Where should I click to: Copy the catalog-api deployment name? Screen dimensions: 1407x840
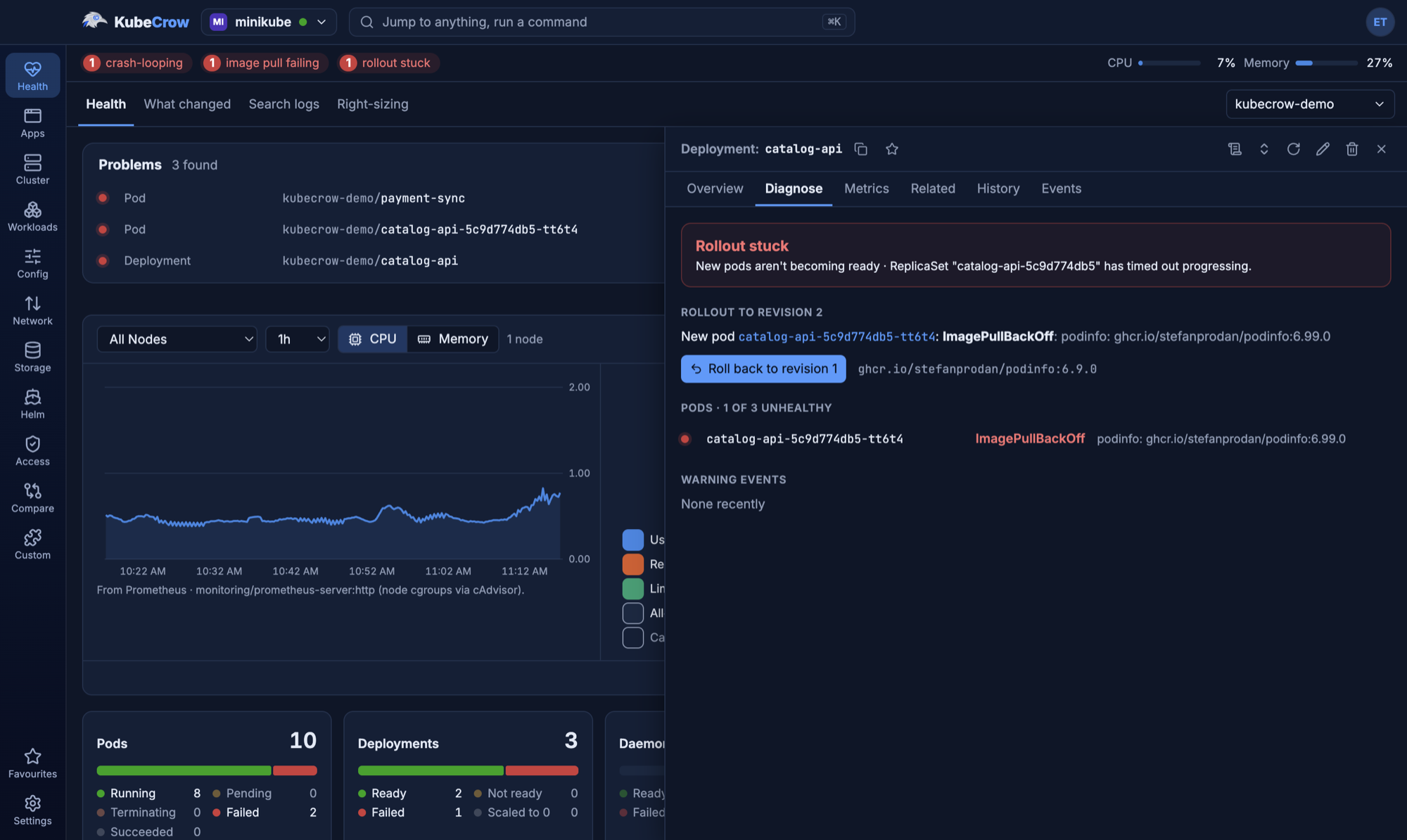coord(860,149)
